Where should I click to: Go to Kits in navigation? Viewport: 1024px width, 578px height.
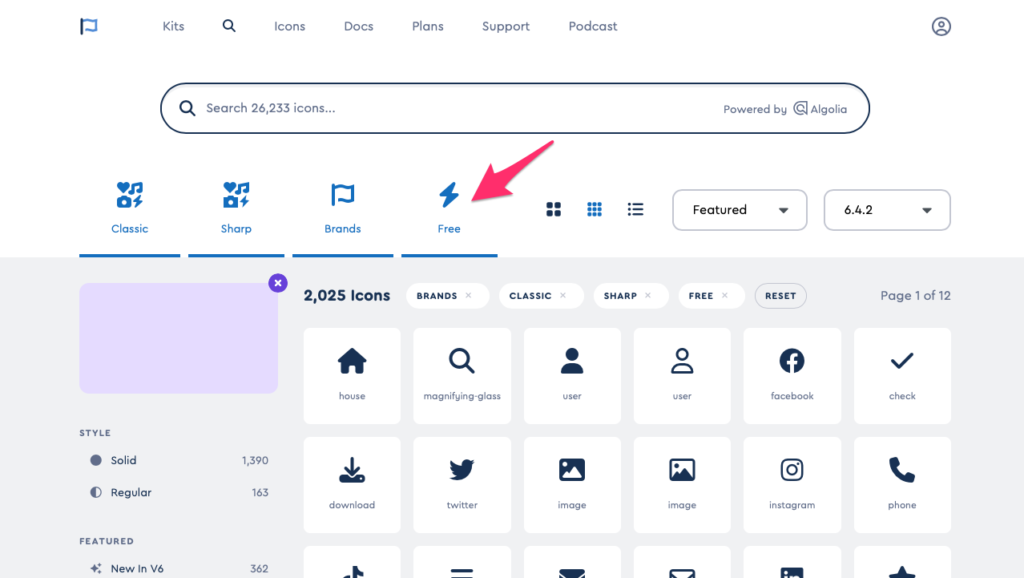click(173, 26)
